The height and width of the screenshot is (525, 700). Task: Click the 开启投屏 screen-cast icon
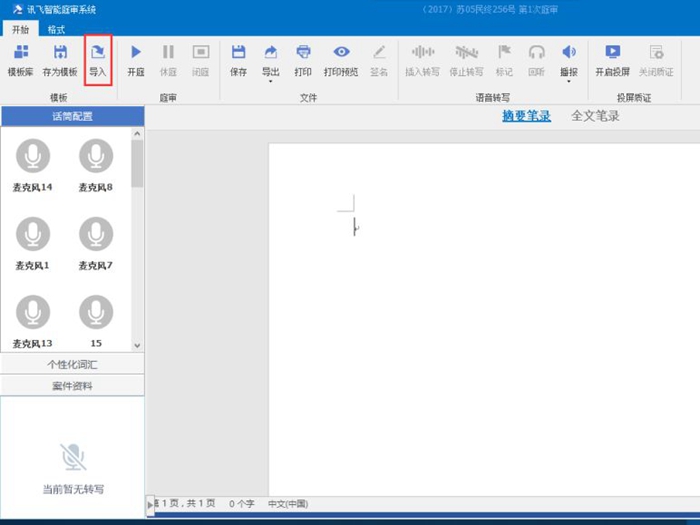pyautogui.click(x=612, y=59)
